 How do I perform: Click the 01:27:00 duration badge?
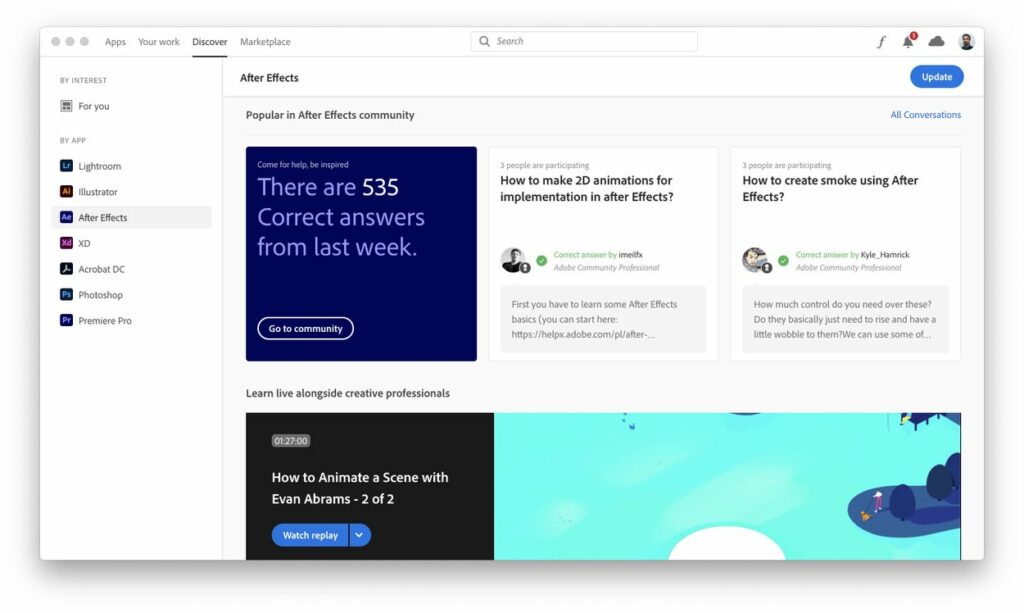(291, 441)
